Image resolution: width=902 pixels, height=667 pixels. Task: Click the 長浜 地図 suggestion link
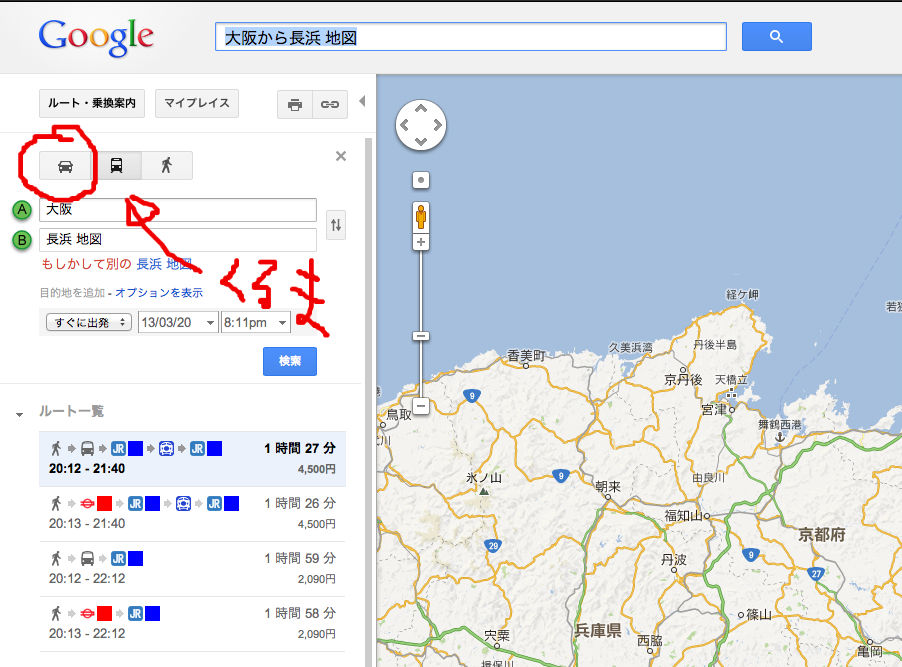coord(164,264)
